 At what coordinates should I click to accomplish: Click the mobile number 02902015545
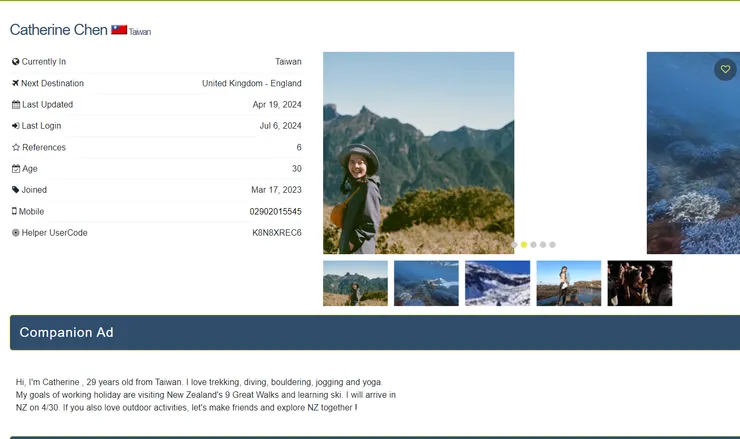pyautogui.click(x=275, y=211)
